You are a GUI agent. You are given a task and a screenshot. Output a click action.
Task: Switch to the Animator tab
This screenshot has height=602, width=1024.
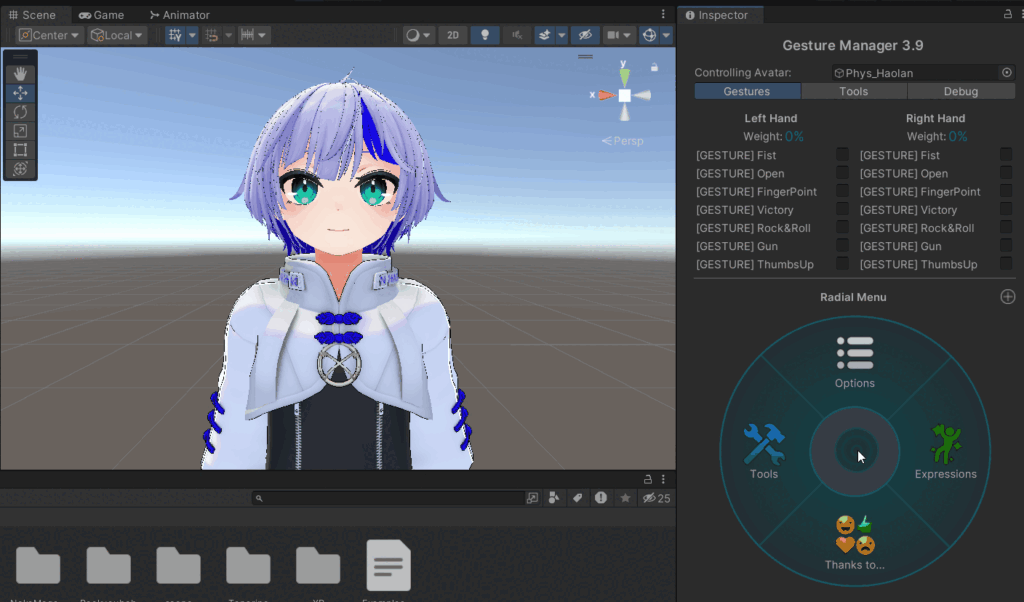coord(180,15)
